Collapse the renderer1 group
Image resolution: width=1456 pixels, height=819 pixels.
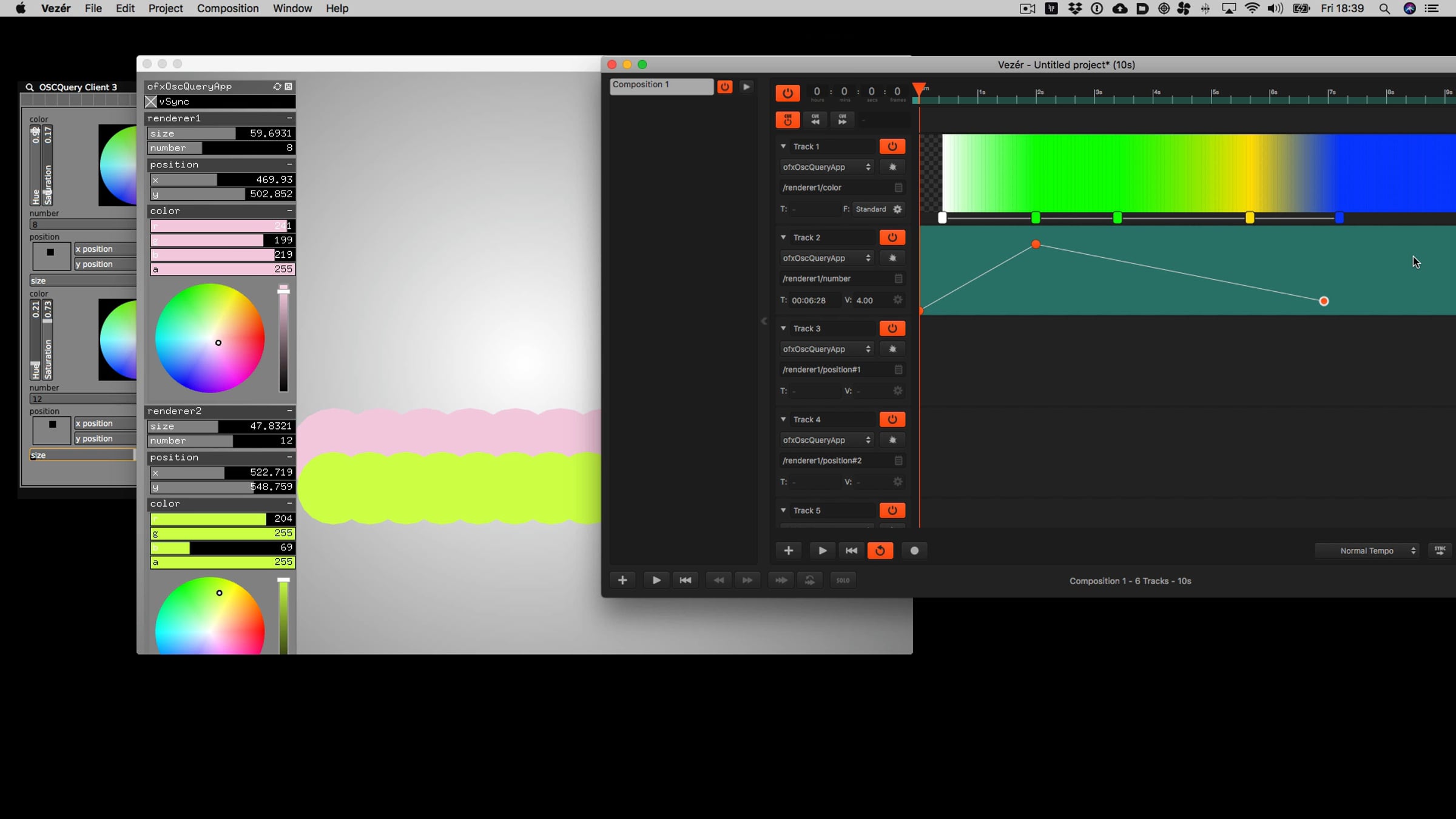289,118
